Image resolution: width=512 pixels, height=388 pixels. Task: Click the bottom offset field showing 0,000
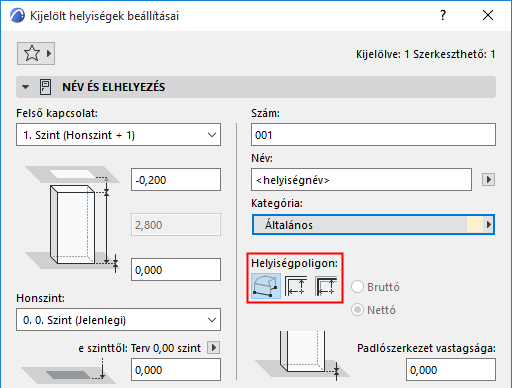[x=176, y=269]
